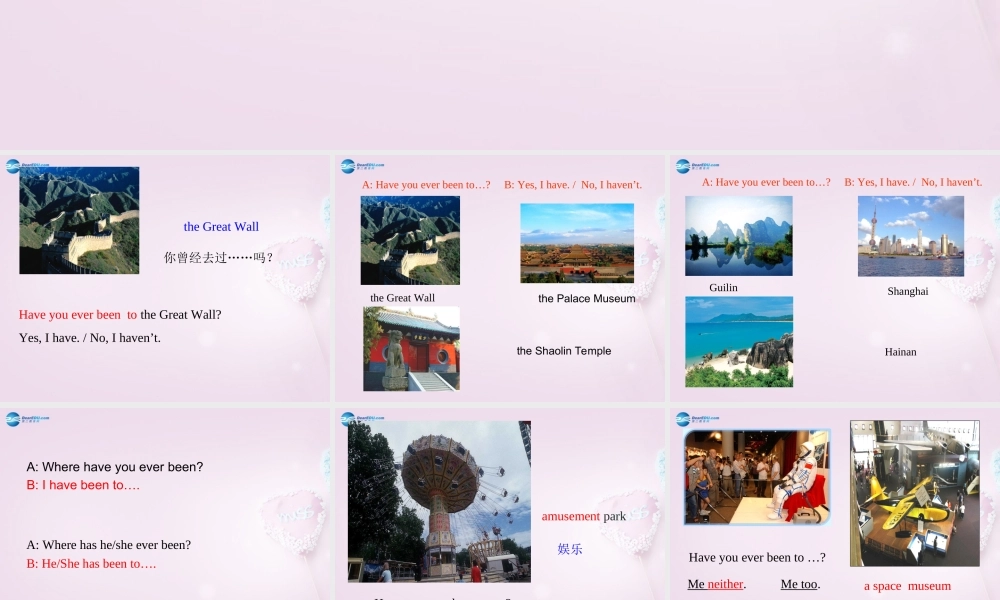Viewport: 1000px width, 600px height.
Task: Select 'Have you ever been to …?' under astronaut photo
Action: point(757,557)
